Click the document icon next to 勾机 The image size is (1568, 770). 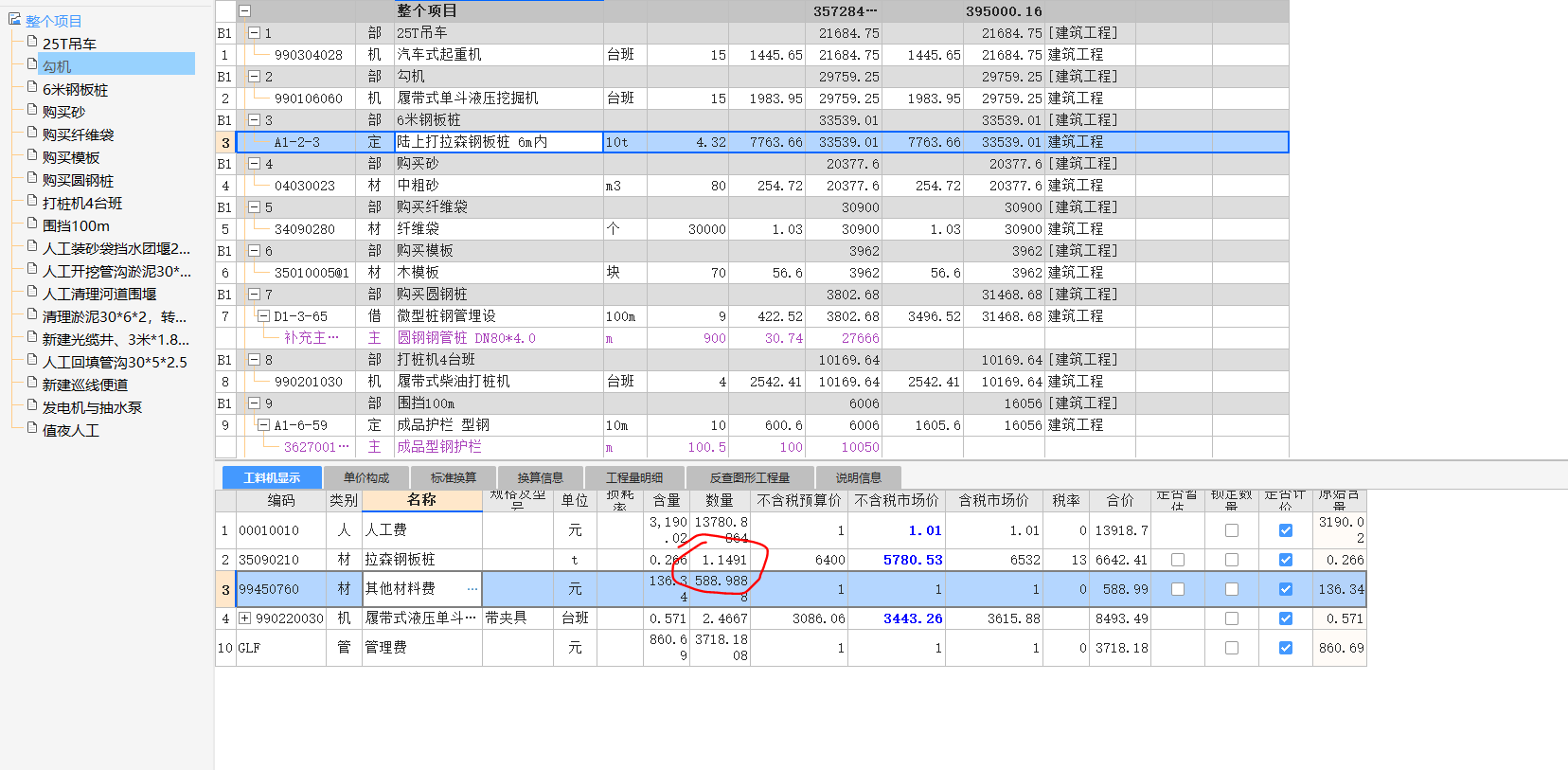[x=32, y=64]
